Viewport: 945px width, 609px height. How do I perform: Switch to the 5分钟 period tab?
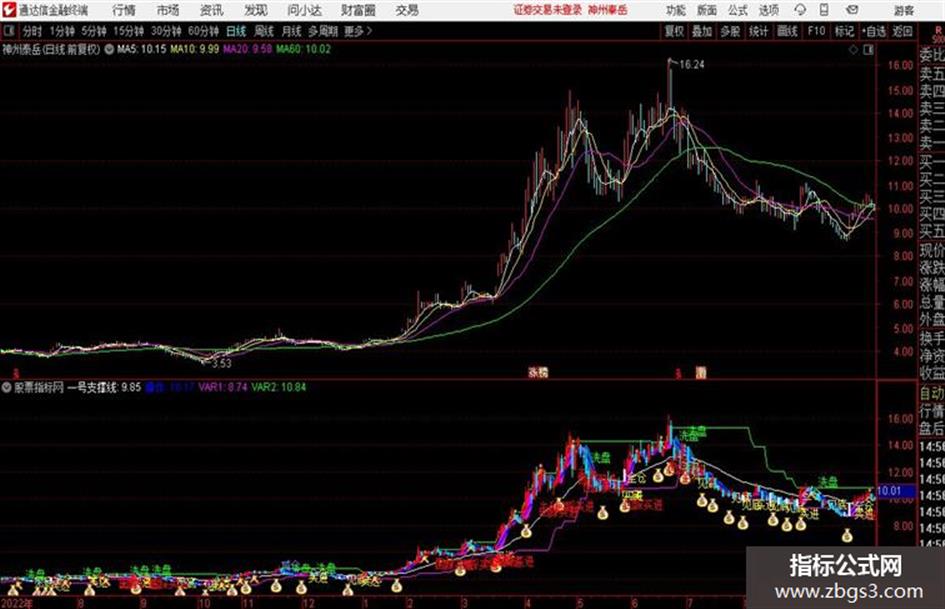pos(94,31)
